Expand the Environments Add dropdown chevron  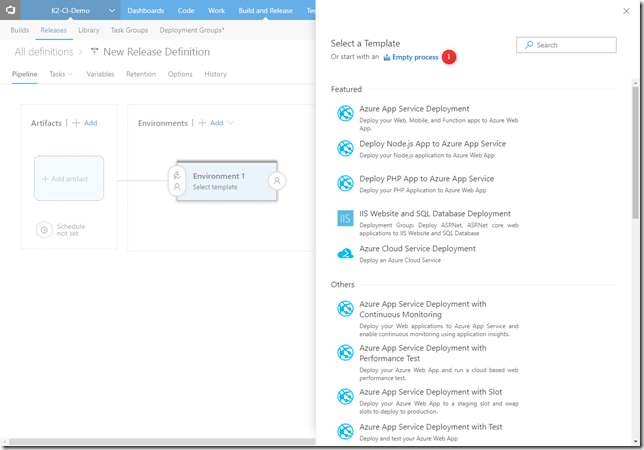click(x=230, y=123)
